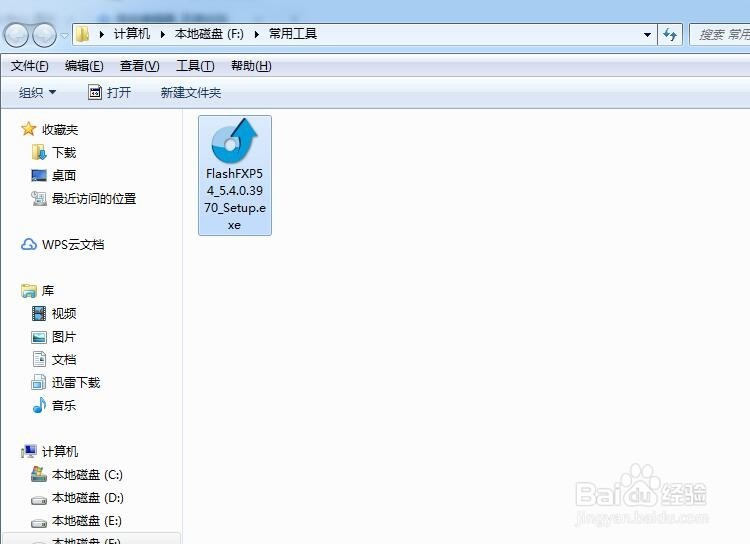Expand the arrow after 计算机 in breadcrumb
Image resolution: width=750 pixels, height=544 pixels.
tap(163, 34)
